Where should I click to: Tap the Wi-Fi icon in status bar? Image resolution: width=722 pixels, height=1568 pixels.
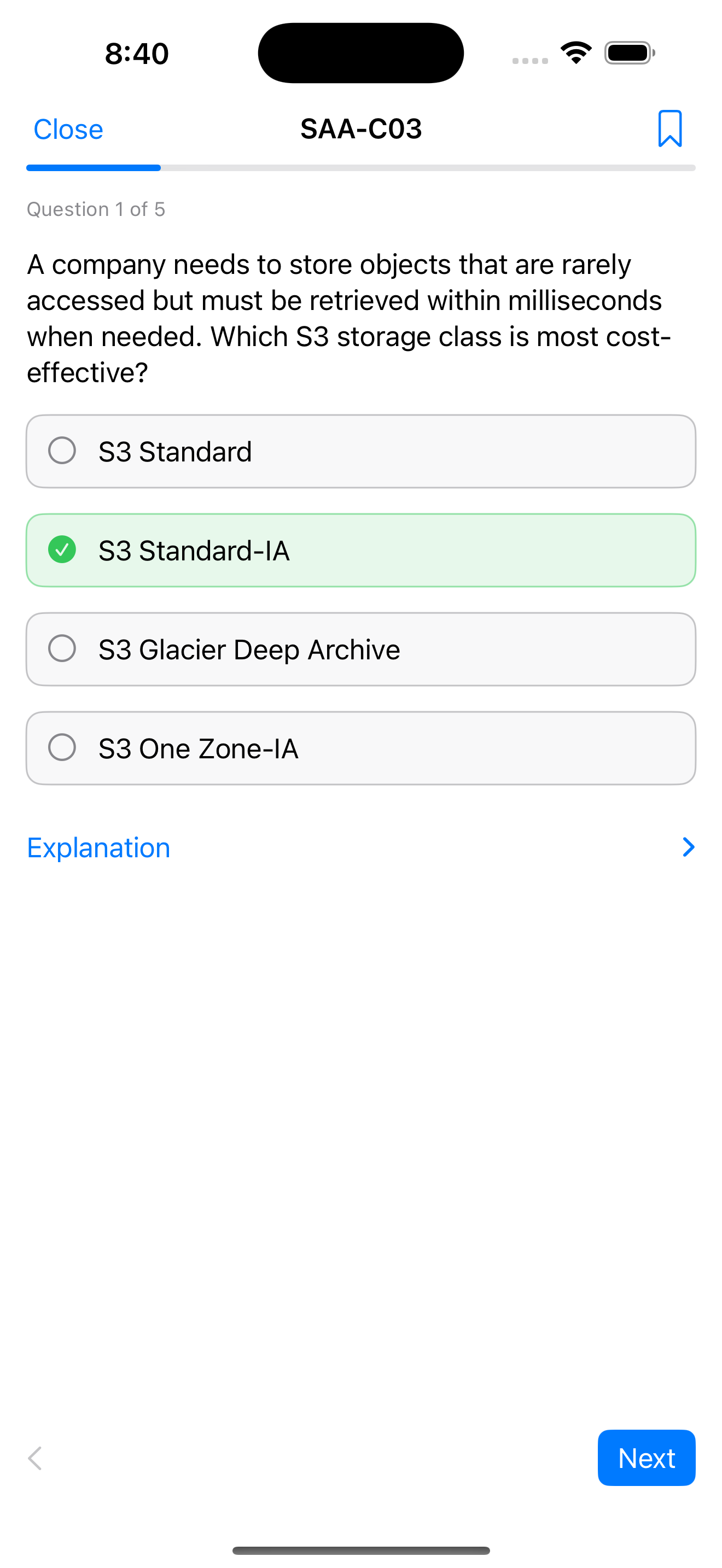(576, 53)
